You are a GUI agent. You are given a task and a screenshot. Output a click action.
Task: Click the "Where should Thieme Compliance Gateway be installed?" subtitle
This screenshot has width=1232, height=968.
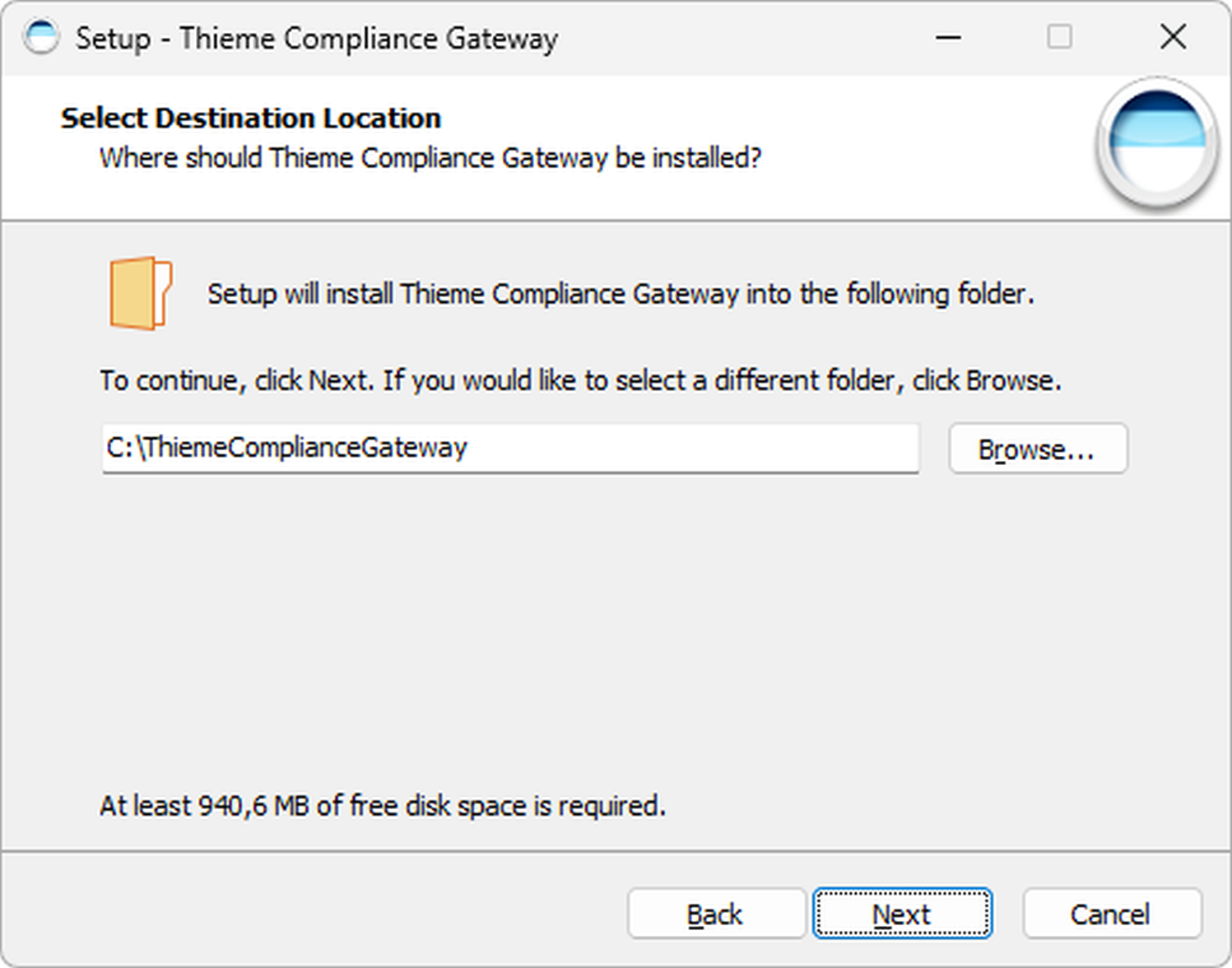(430, 157)
